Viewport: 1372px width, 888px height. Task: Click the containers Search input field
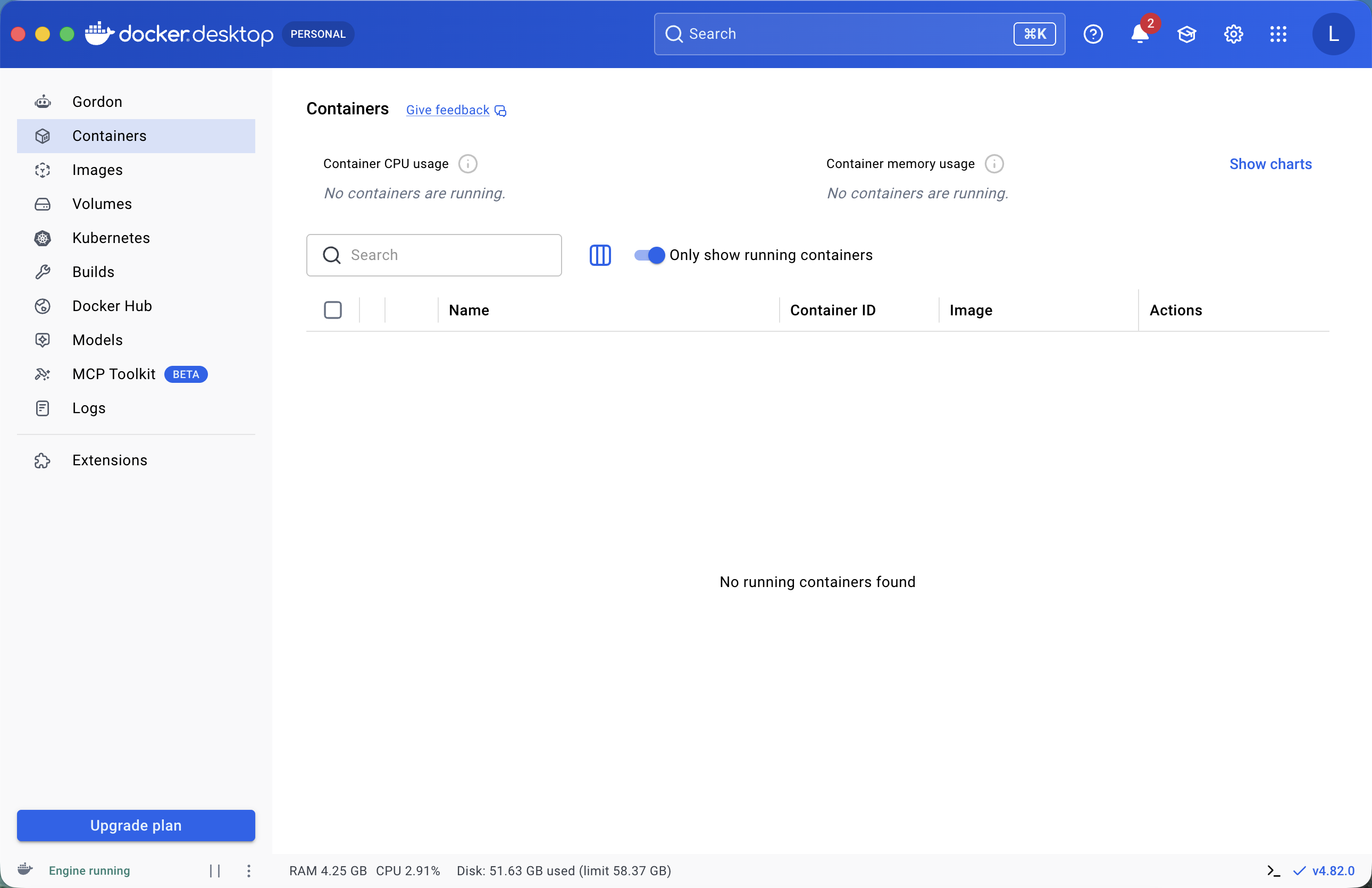(x=434, y=255)
